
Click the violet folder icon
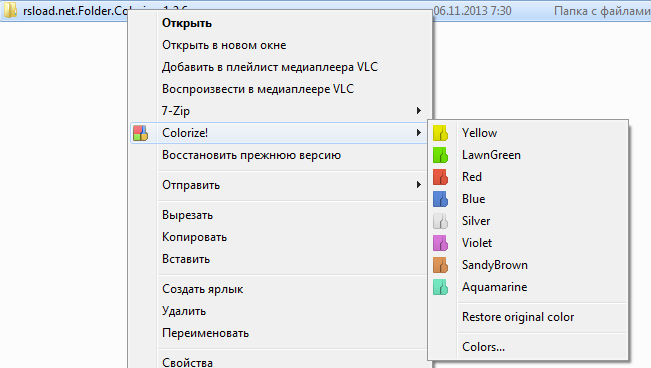(440, 243)
